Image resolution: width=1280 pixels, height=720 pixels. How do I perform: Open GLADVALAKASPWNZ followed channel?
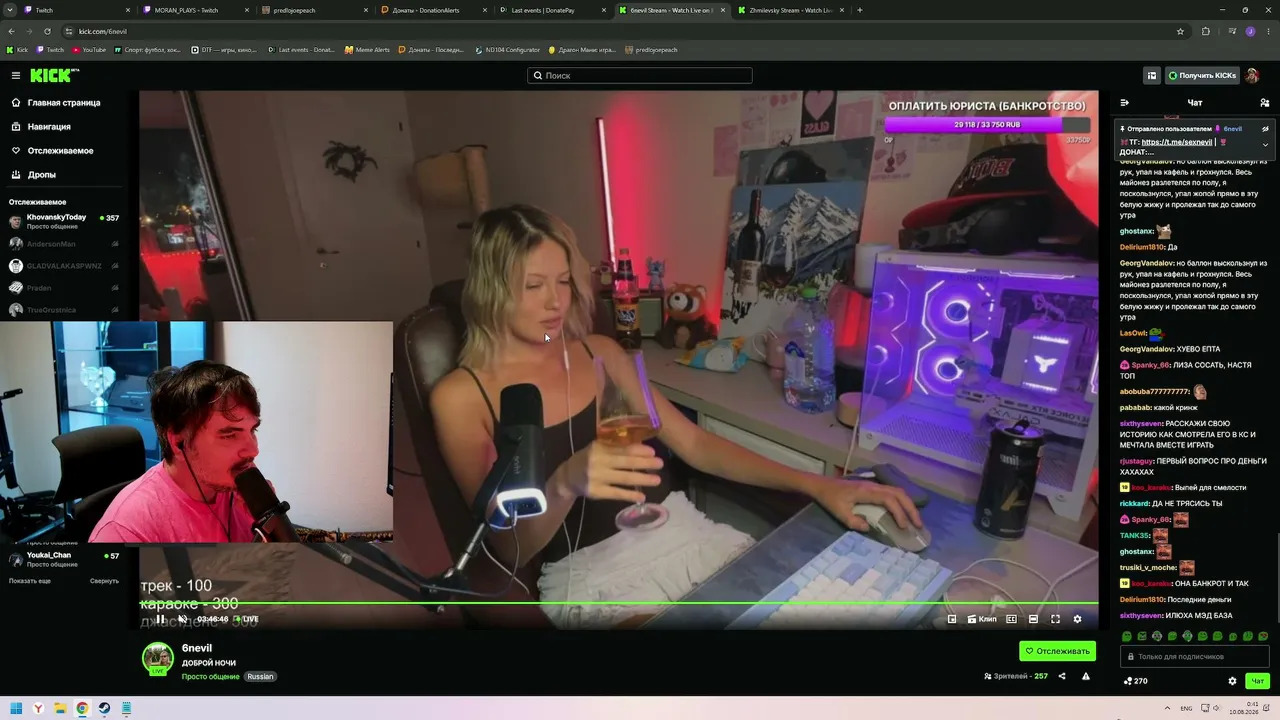[x=64, y=266]
